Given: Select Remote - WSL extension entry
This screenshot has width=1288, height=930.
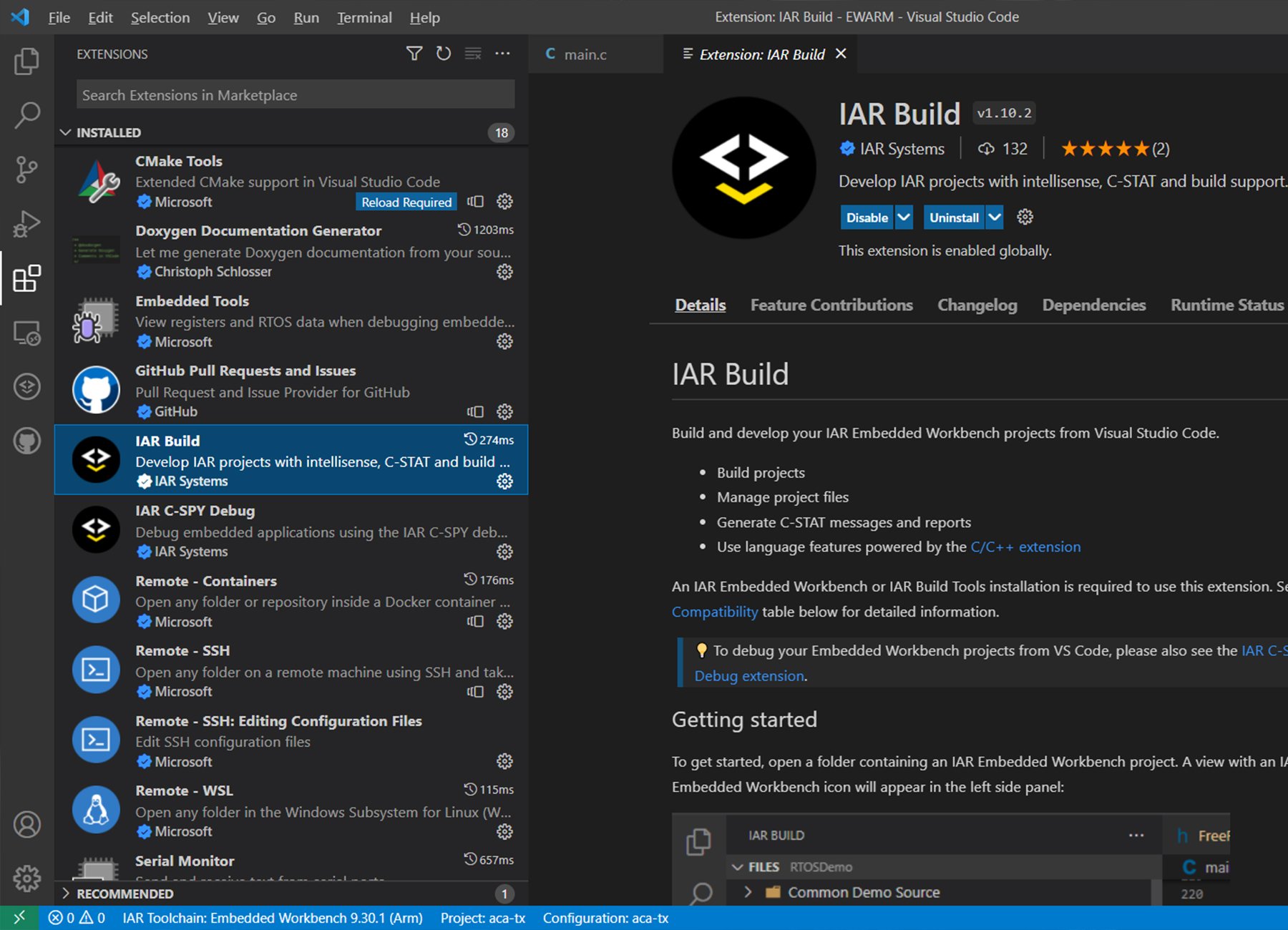Looking at the screenshot, I should [291, 811].
